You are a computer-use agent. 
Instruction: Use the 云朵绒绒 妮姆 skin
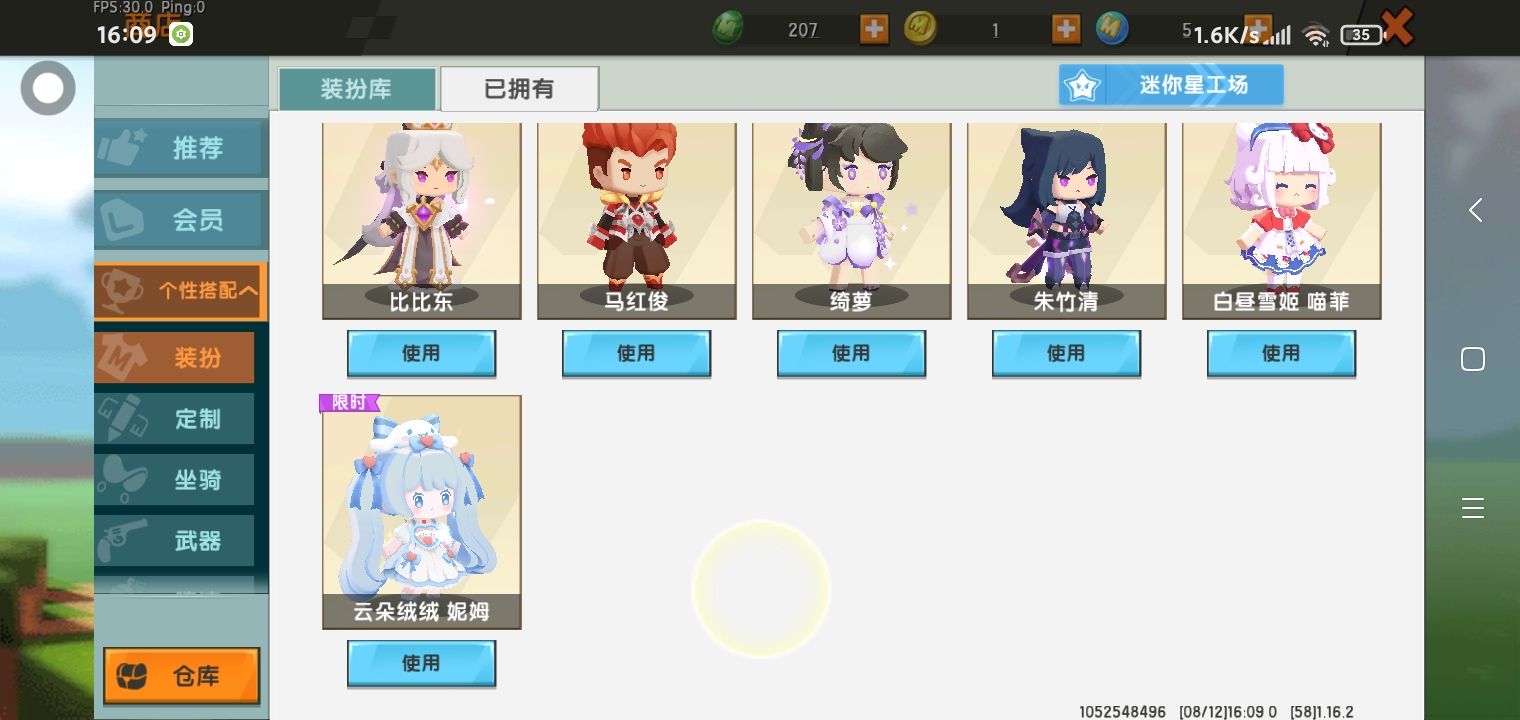(421, 664)
